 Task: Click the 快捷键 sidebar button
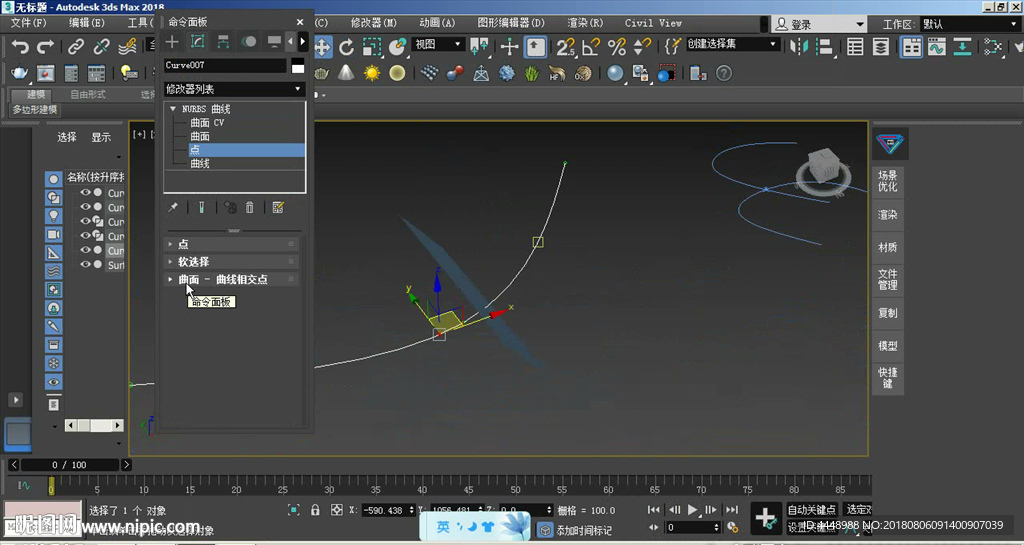888,378
